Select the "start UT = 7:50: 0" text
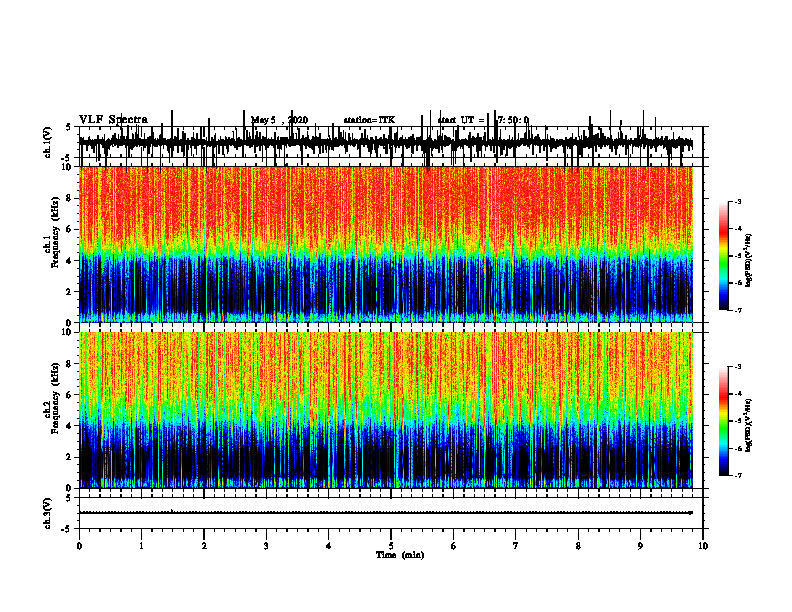Screen dimensions: 792x612 click(x=483, y=120)
